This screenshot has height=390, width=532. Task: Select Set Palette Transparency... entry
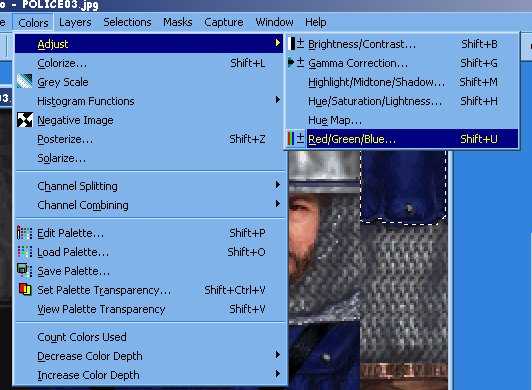click(x=149, y=290)
